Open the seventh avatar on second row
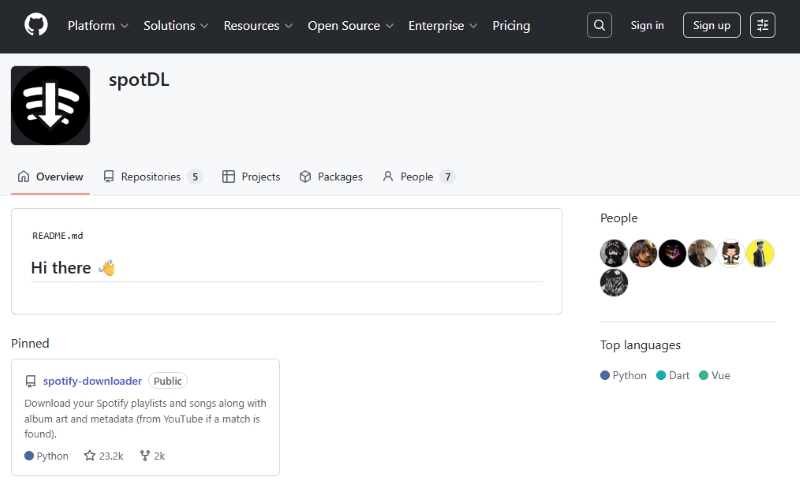This screenshot has height=481, width=800. 614,283
